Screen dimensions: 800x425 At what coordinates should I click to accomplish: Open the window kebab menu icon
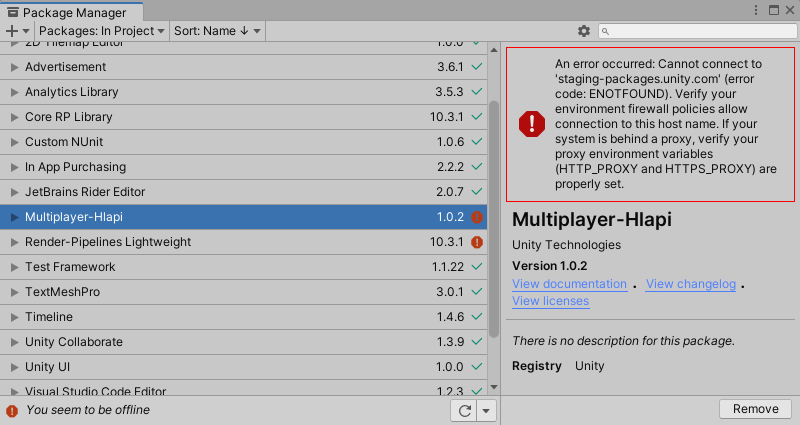pyautogui.click(x=756, y=10)
